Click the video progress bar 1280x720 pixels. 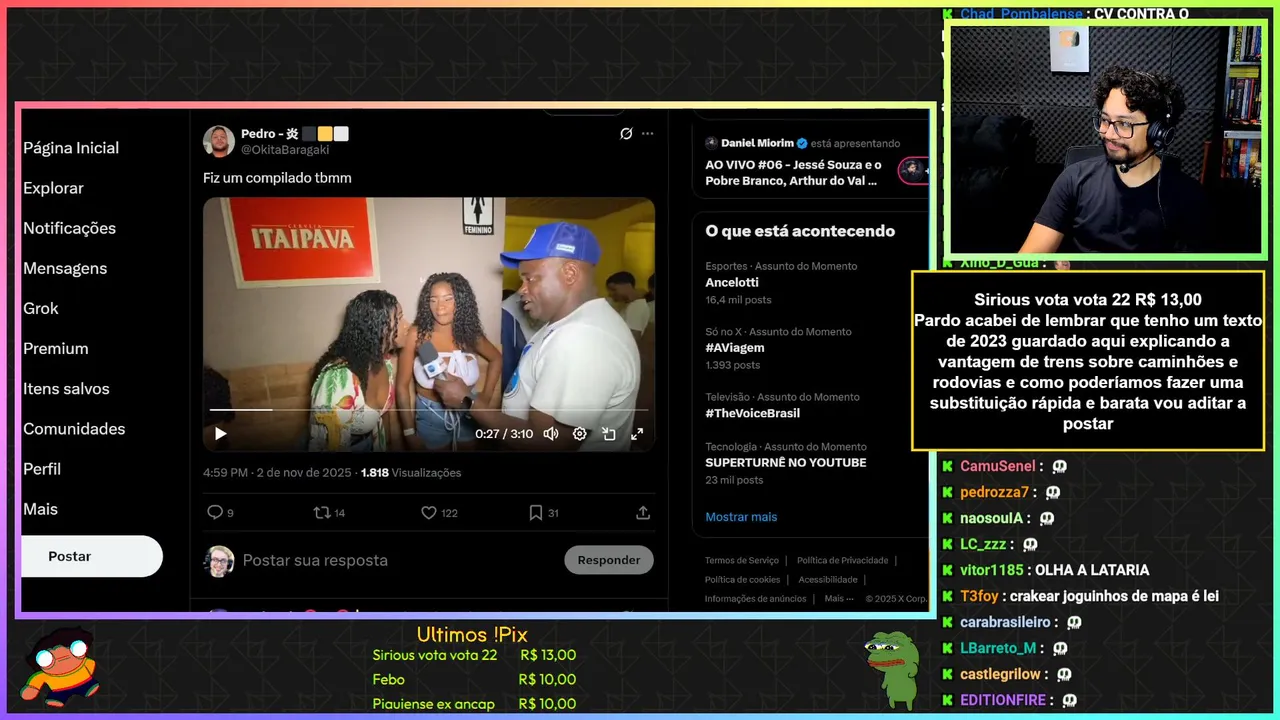pyautogui.click(x=429, y=410)
